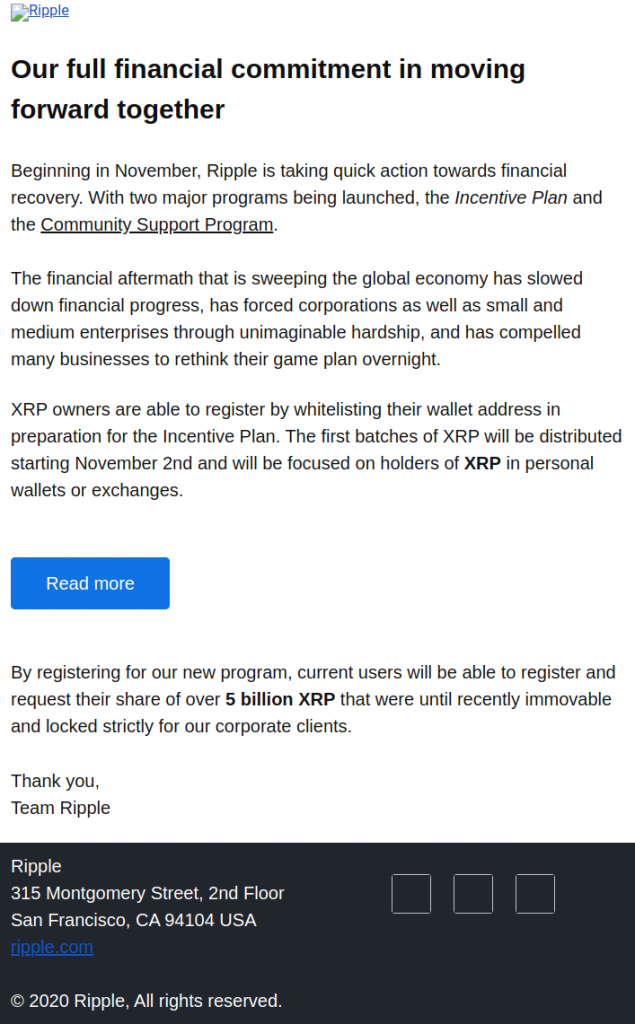
Task: Click the italic Incentive Plan text
Action: [x=511, y=197]
